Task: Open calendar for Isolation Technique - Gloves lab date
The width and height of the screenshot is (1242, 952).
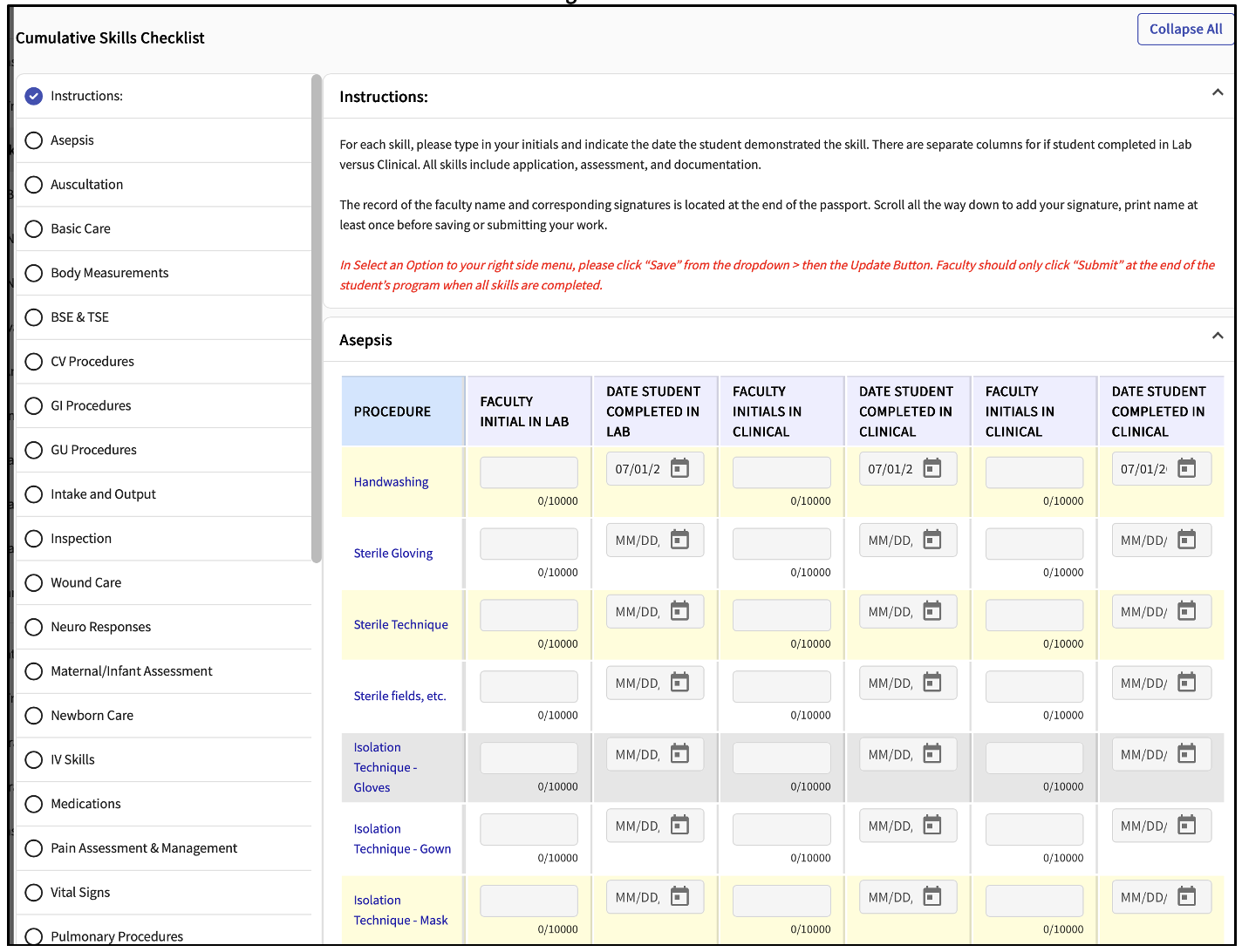Action: pyautogui.click(x=679, y=755)
